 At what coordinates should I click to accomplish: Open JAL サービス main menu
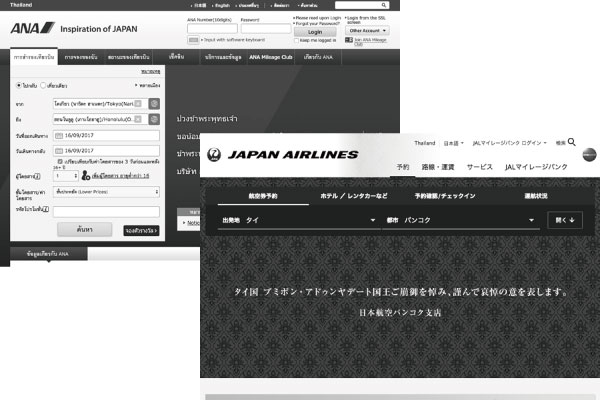(479, 167)
